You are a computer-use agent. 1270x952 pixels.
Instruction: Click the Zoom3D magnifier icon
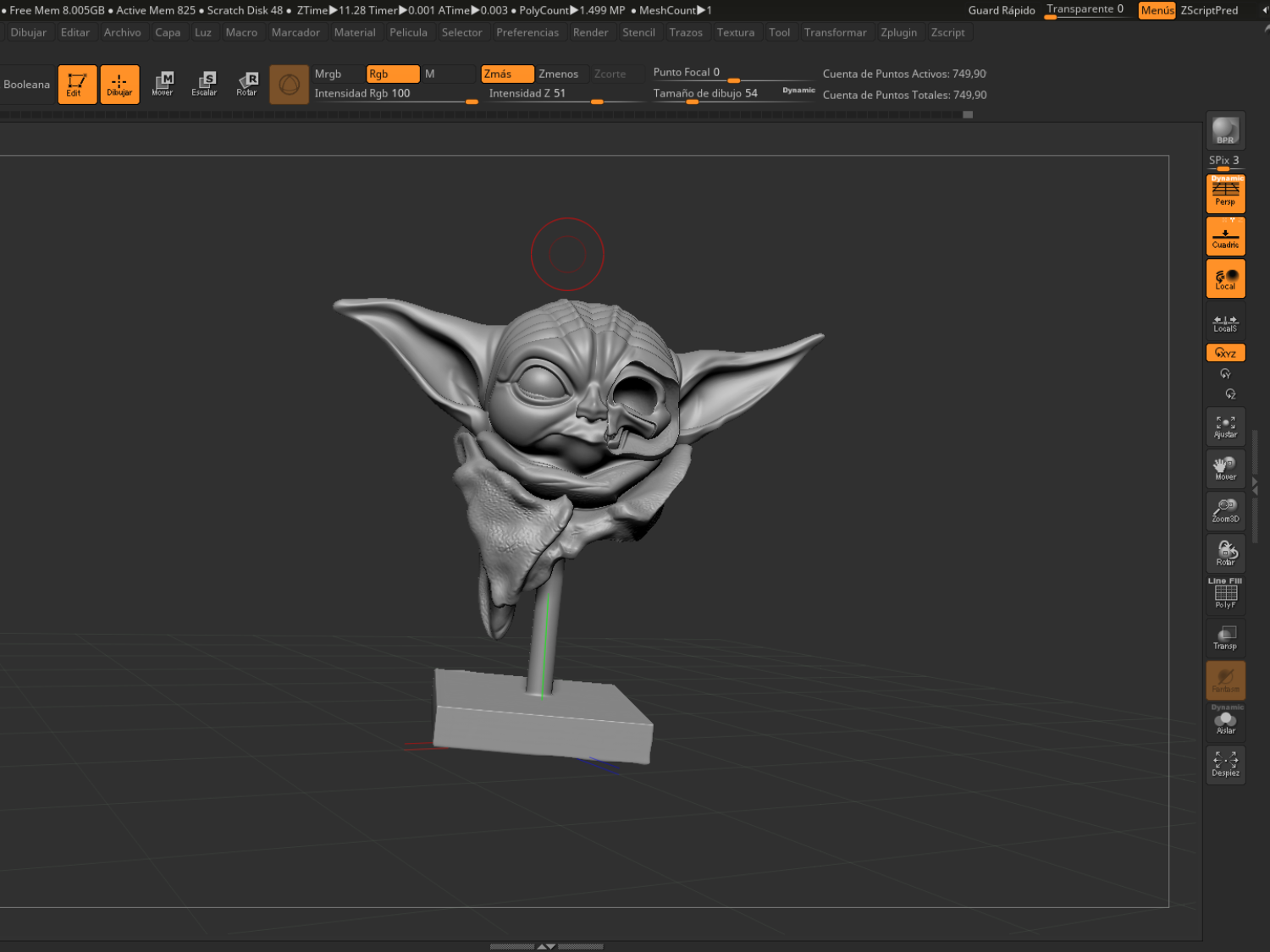point(1225,511)
